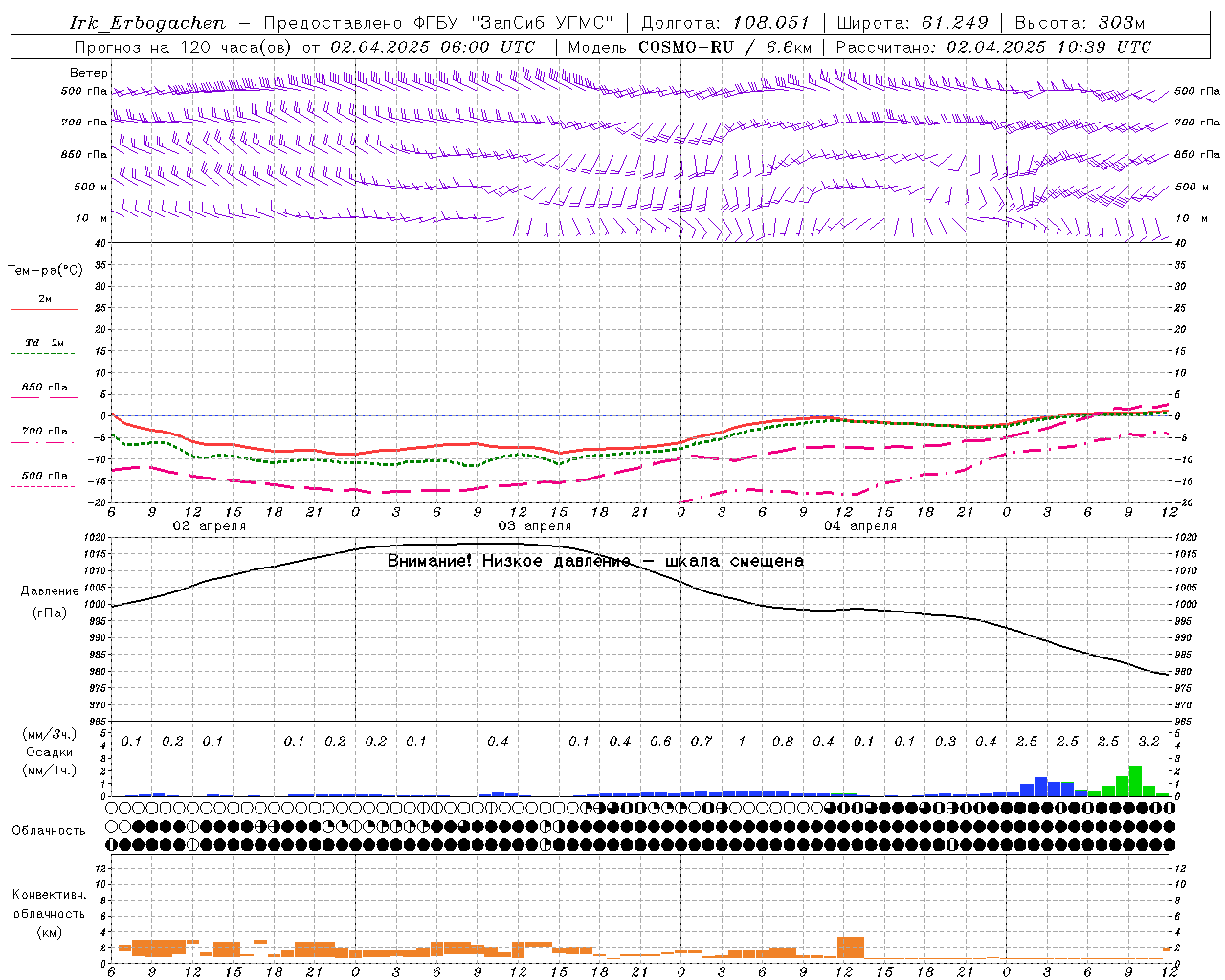Click the Облачность cloud cover label

click(49, 831)
